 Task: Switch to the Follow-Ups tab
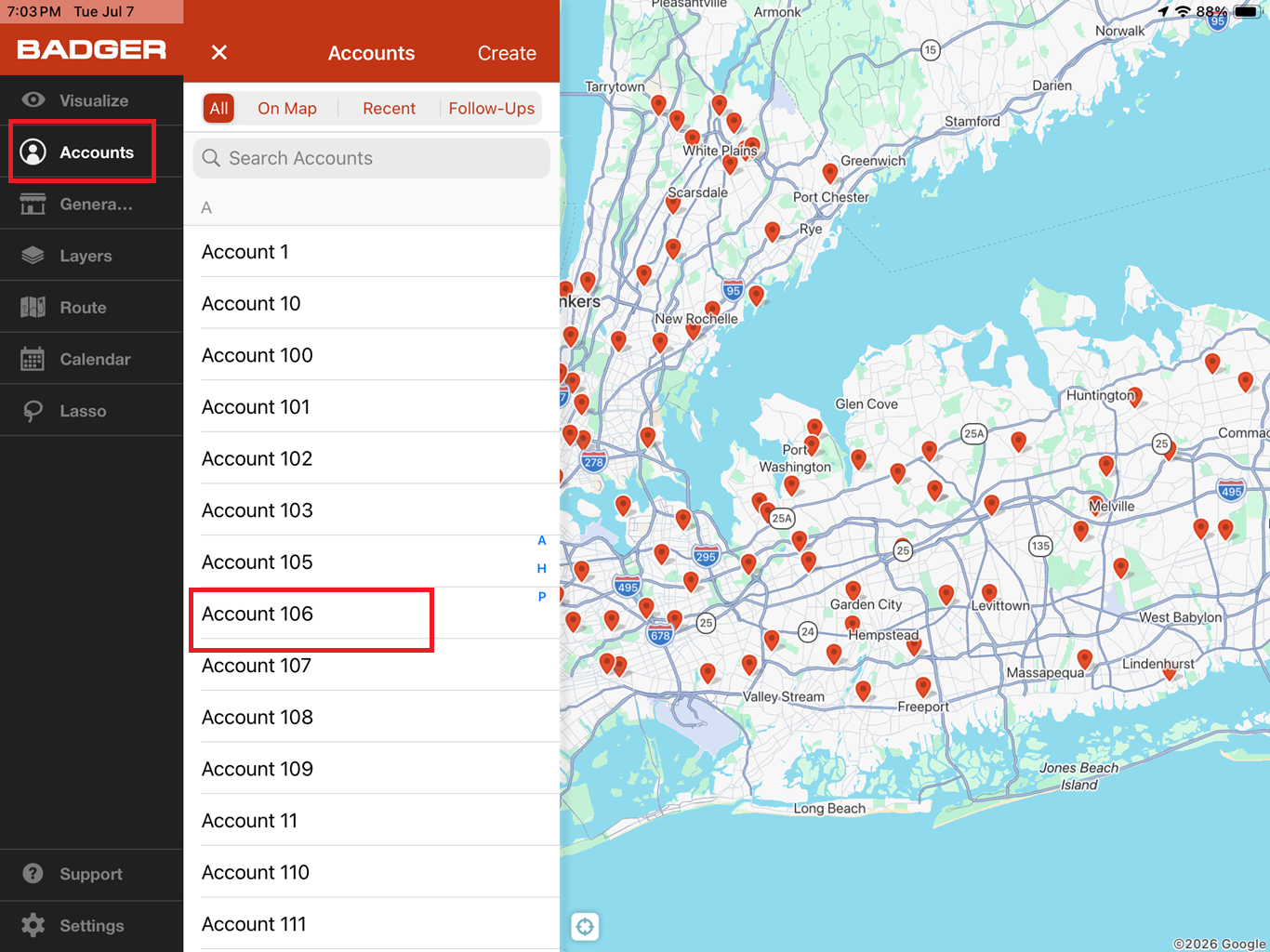click(492, 108)
